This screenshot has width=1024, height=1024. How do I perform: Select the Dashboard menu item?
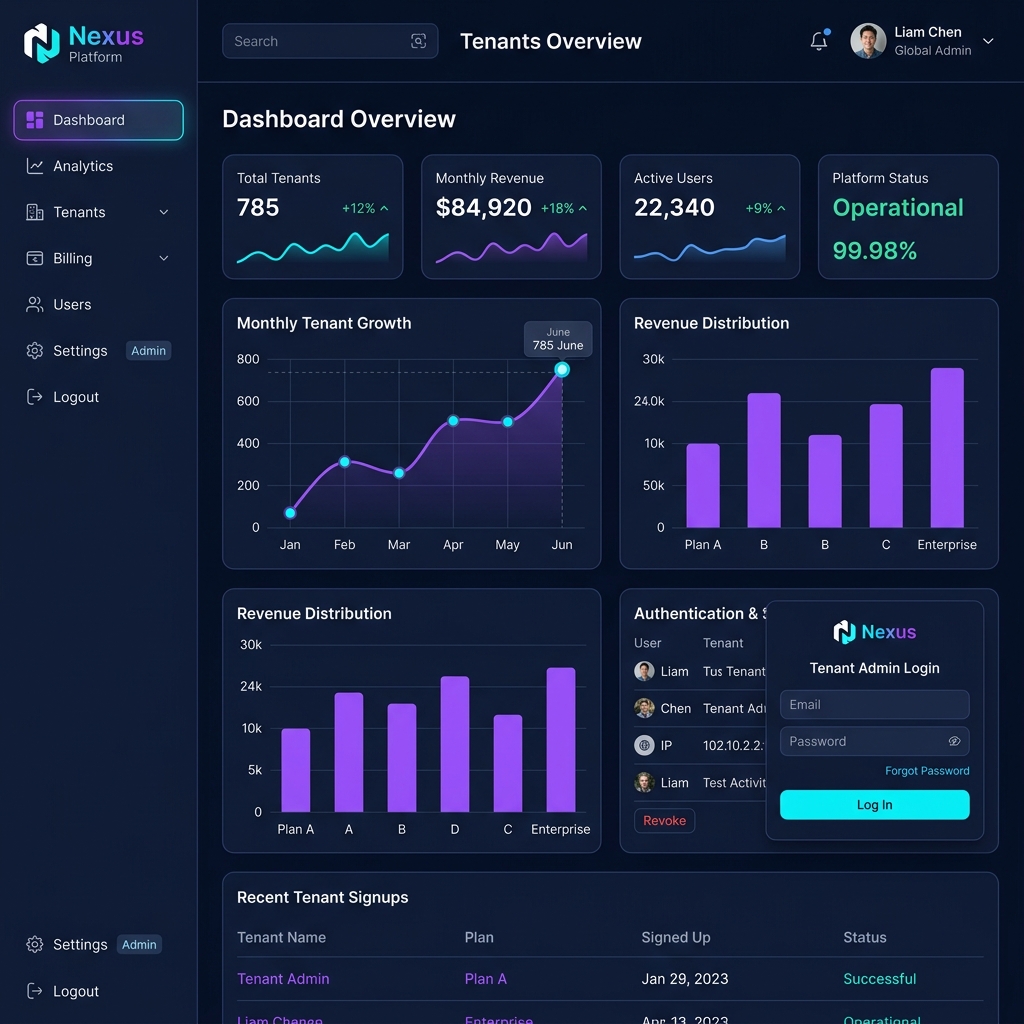click(x=99, y=120)
